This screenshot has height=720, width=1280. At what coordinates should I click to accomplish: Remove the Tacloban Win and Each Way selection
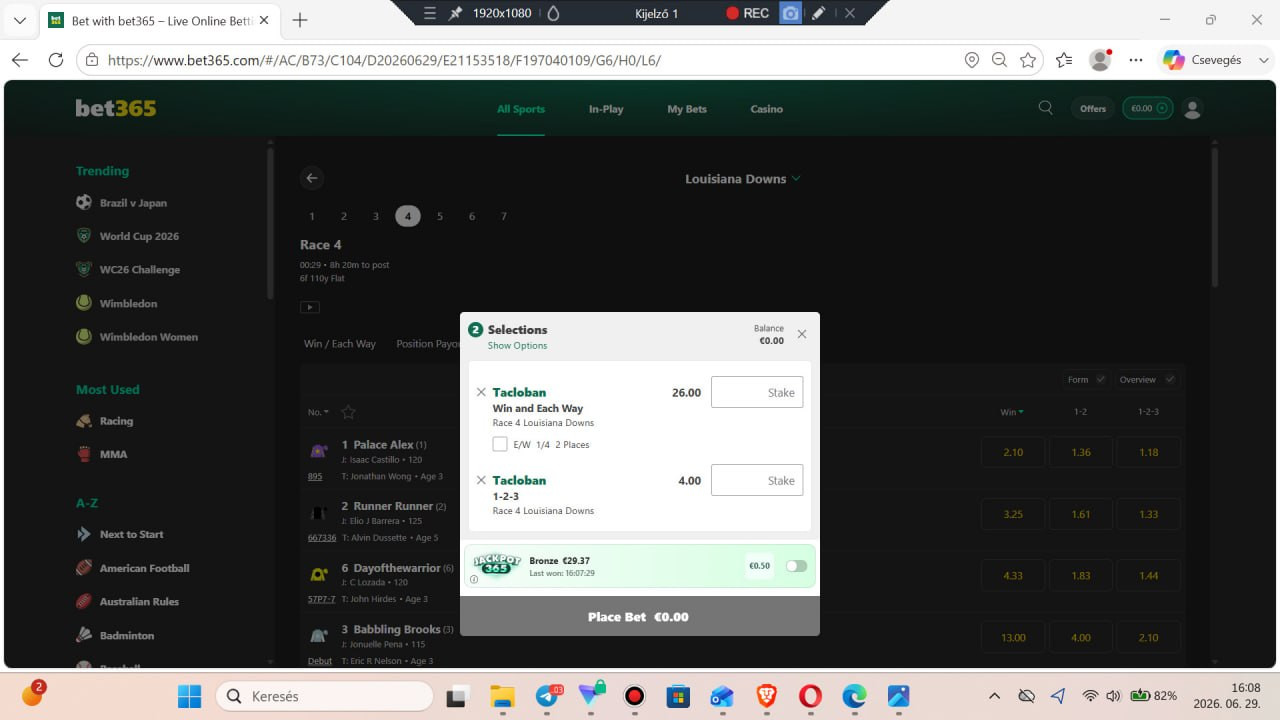481,392
